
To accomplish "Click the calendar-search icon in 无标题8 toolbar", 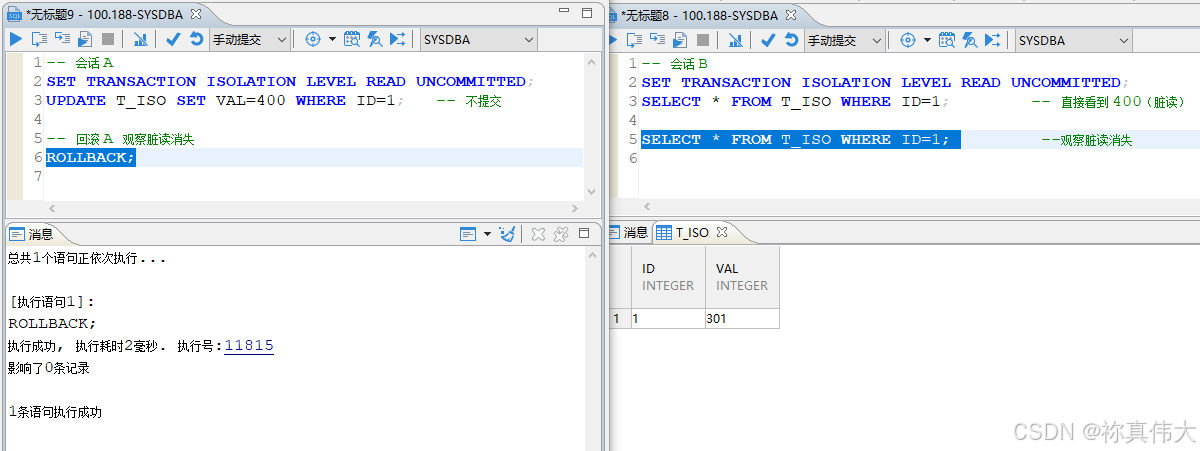I will point(947,40).
